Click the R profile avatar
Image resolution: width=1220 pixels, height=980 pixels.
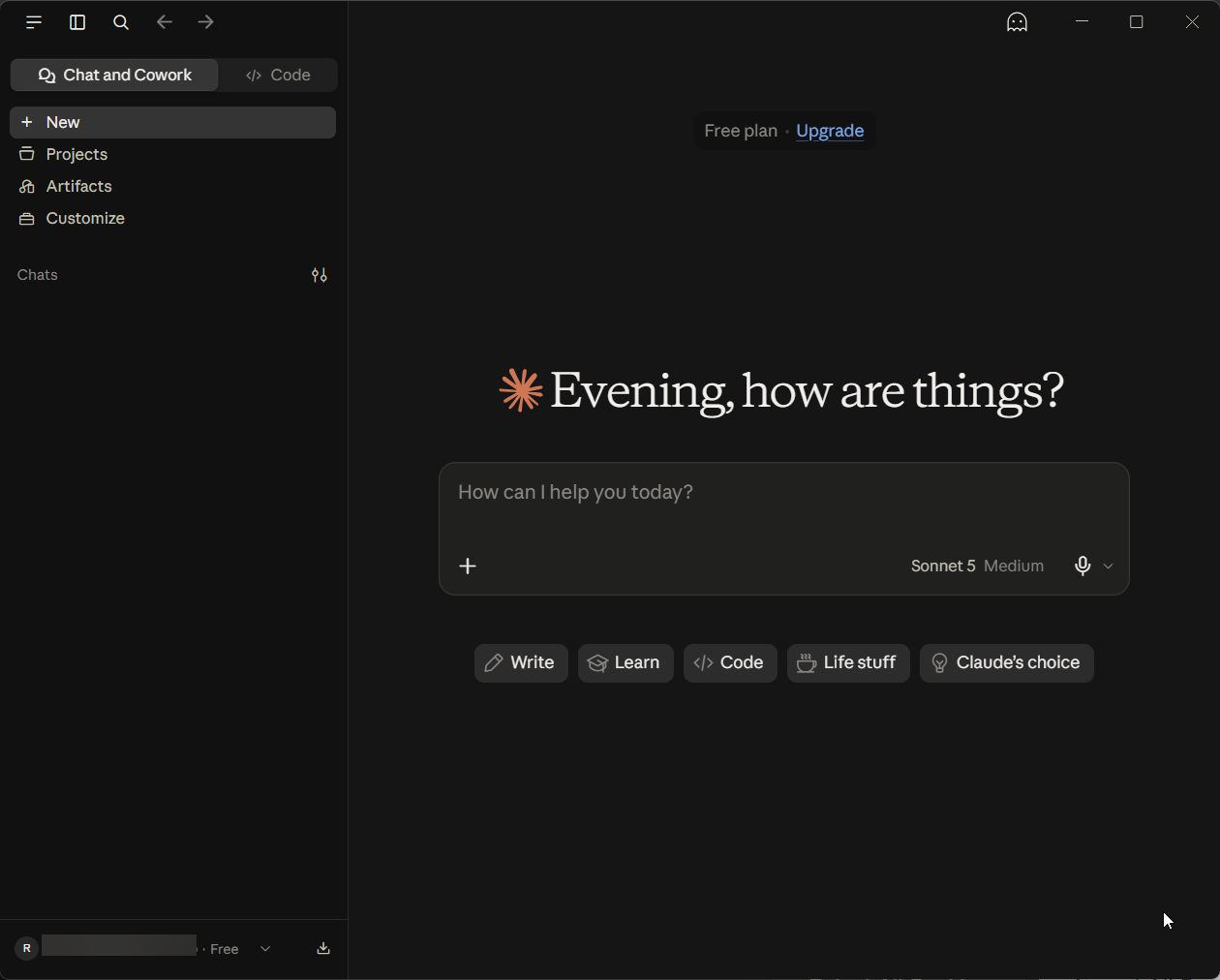[27, 948]
